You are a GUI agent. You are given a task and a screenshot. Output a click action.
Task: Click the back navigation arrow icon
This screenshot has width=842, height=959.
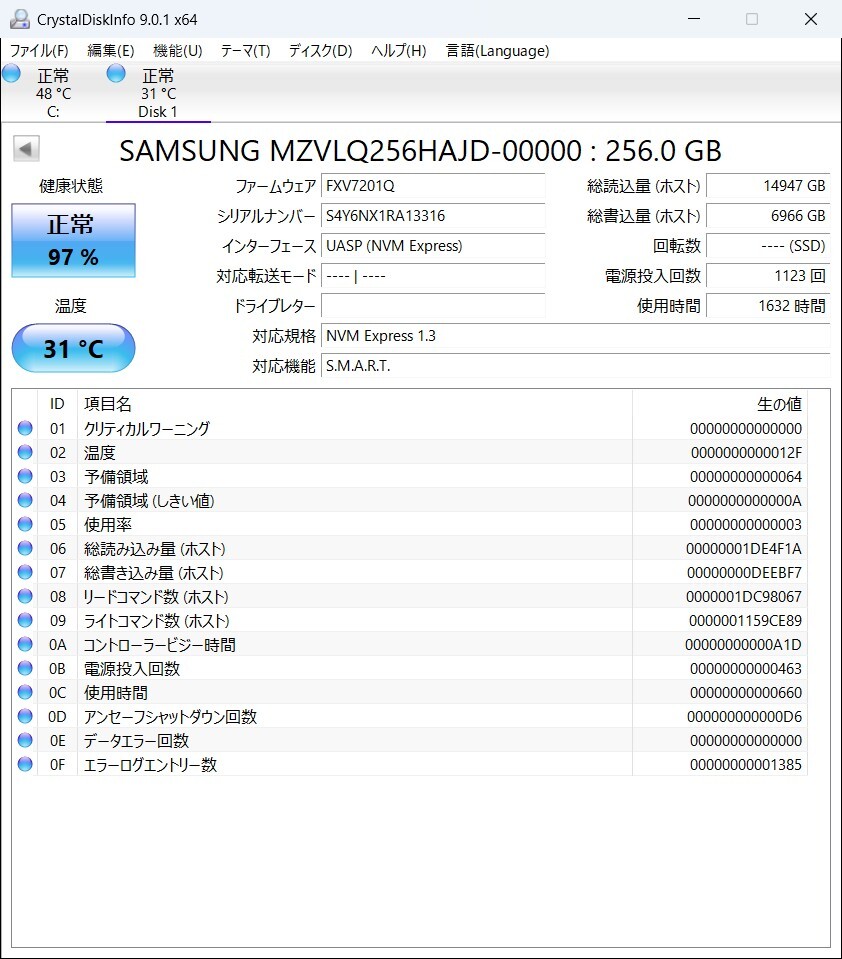tap(25, 148)
